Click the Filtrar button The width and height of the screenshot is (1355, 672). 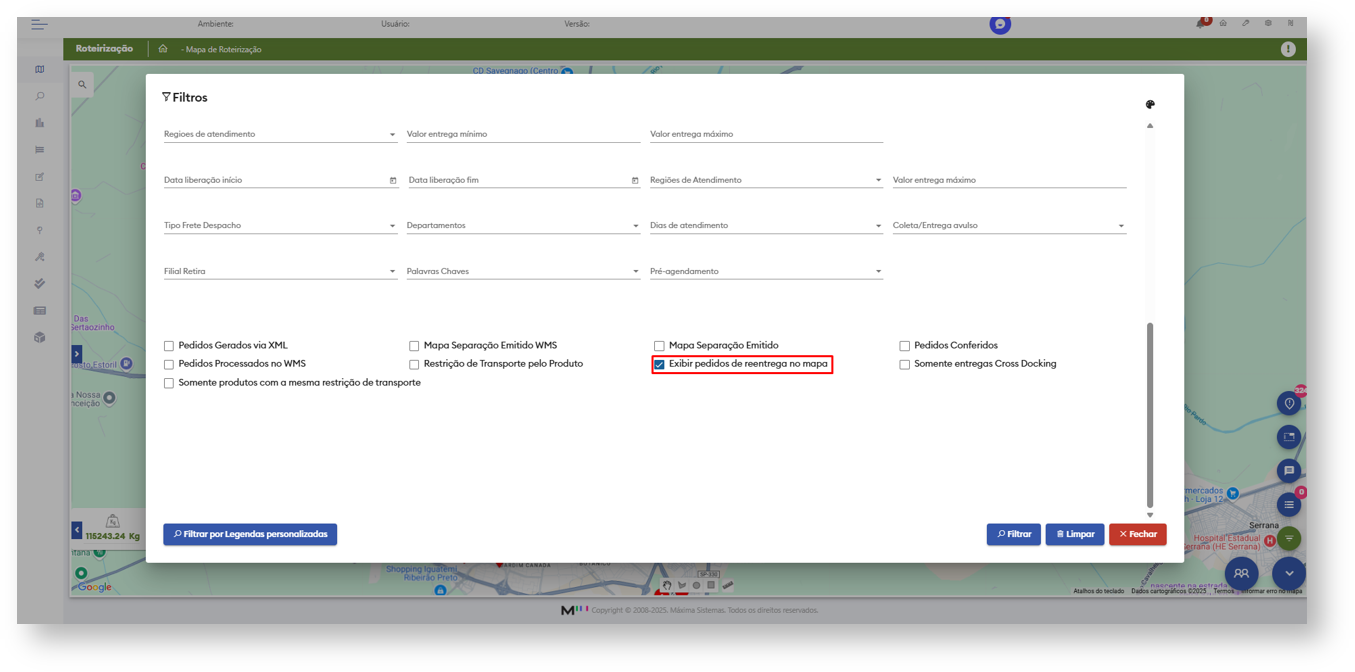(x=1013, y=534)
